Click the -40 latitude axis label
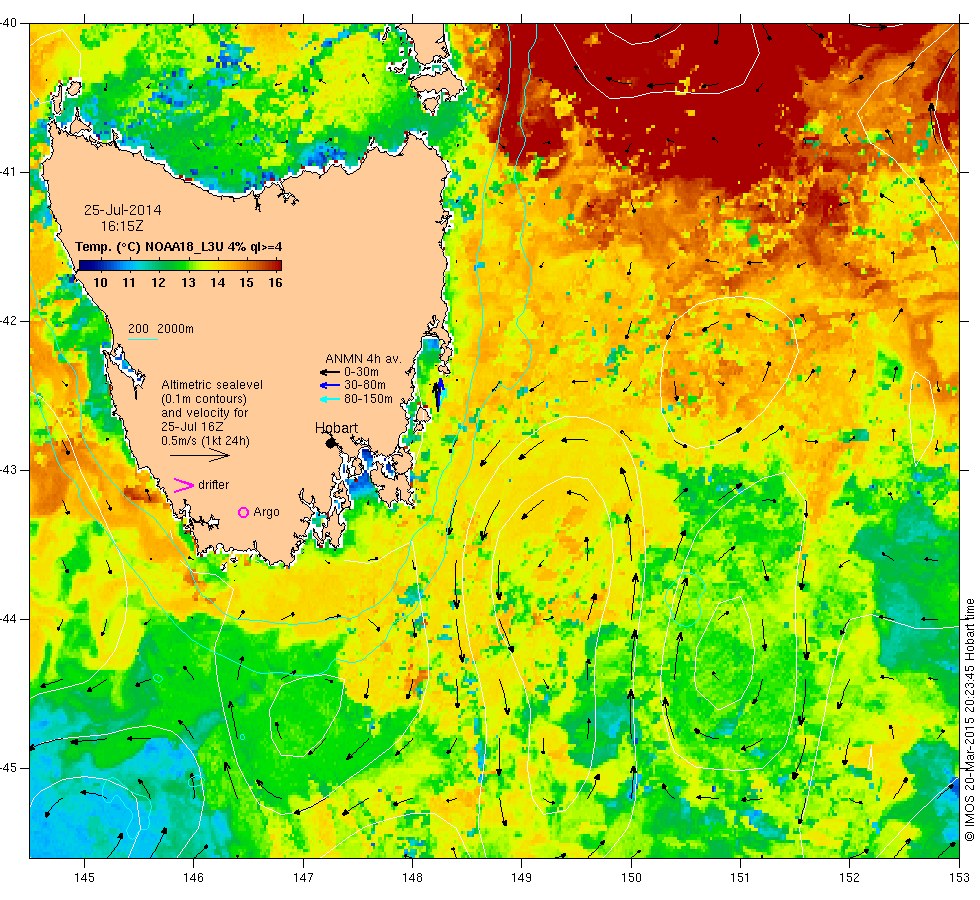980x900 pixels. point(8,23)
